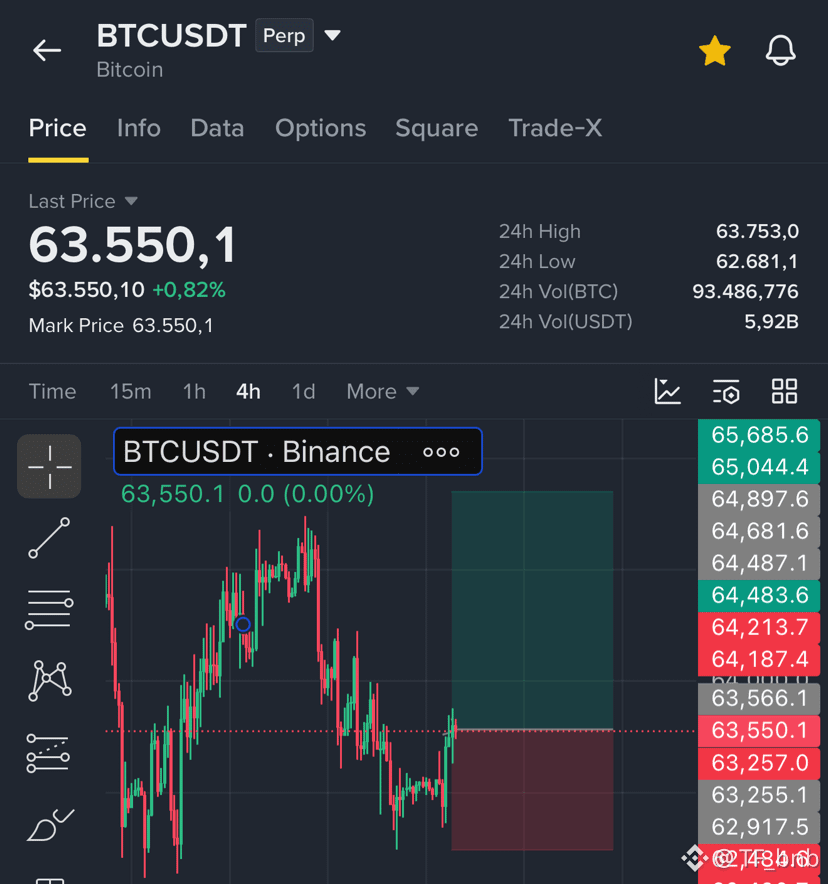Click the red stop-loss zone of position
Screen dimensions: 828x884
(x=532, y=790)
